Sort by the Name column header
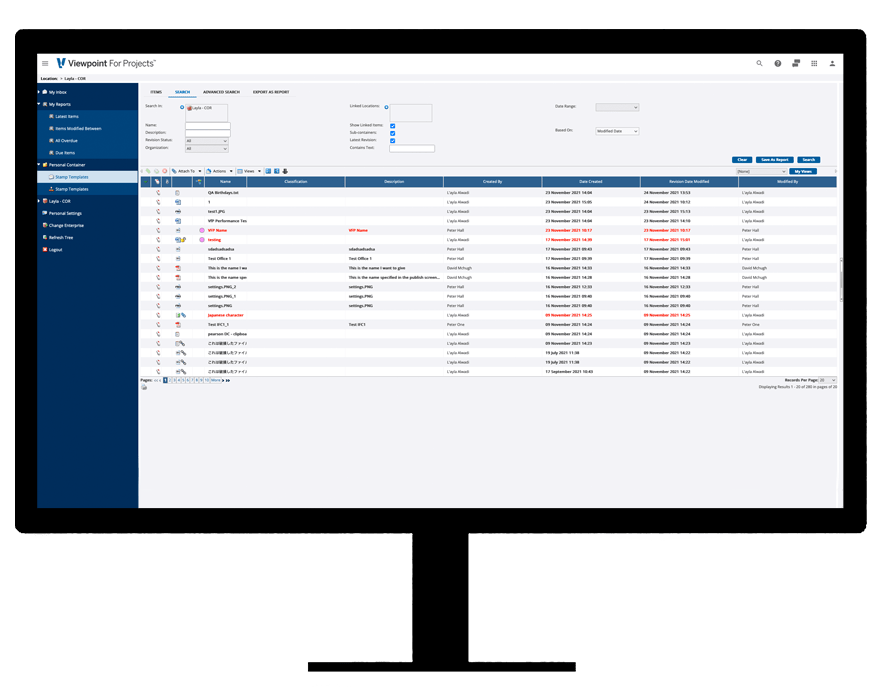Screen dimensions: 880x691 pyautogui.click(x=226, y=182)
